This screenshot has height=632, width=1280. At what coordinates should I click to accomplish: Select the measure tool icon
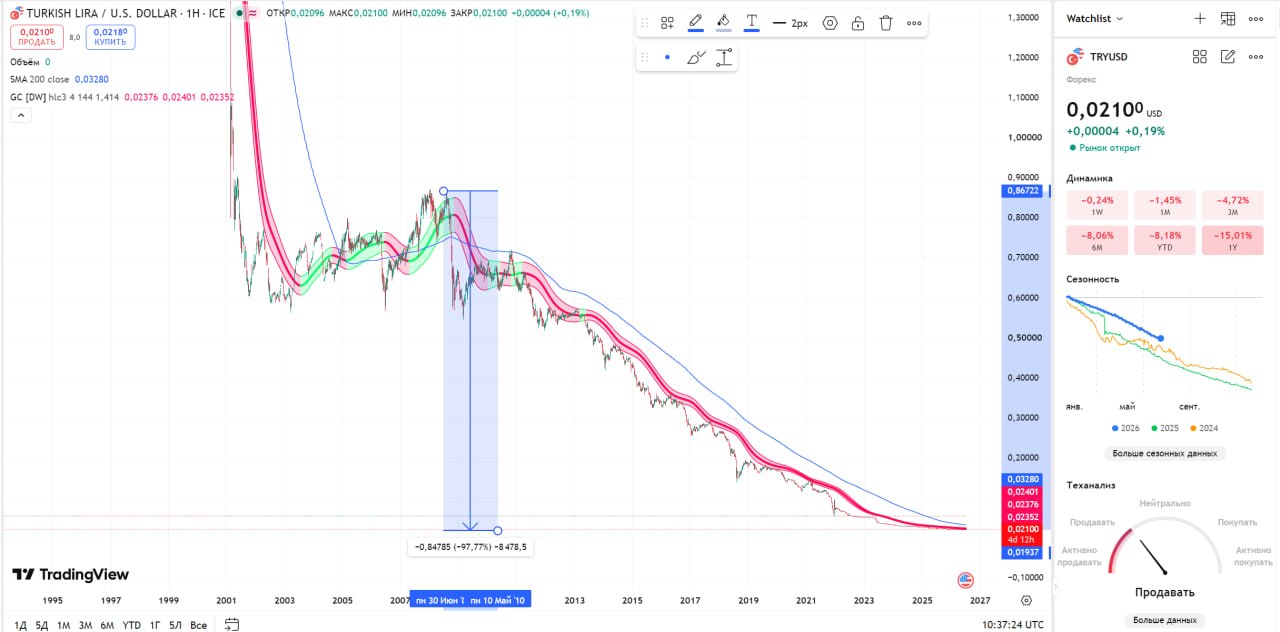point(724,57)
